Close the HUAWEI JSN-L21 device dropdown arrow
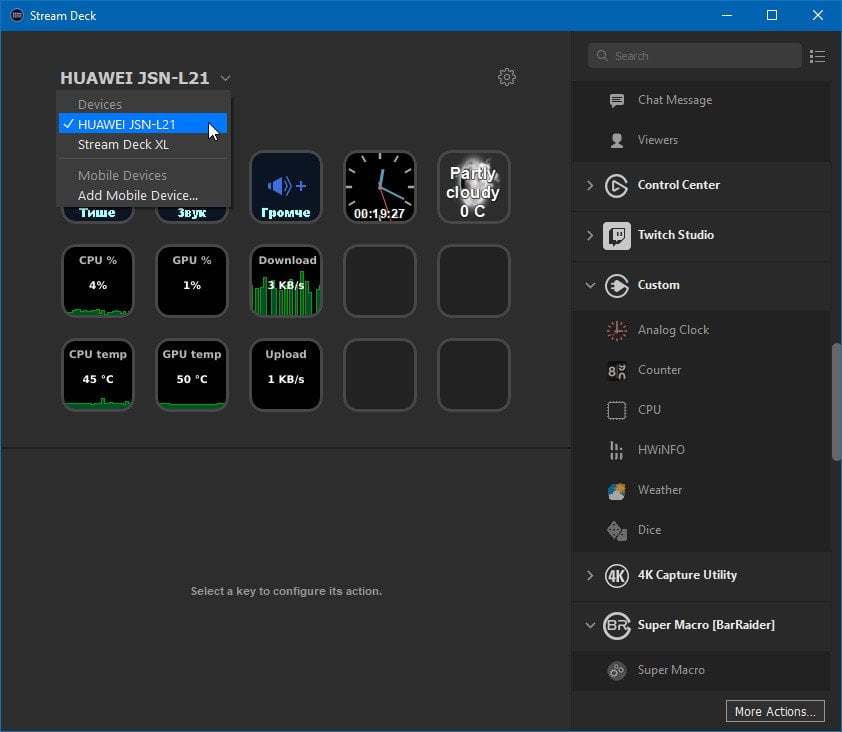Screen dimensions: 842x732 226,78
